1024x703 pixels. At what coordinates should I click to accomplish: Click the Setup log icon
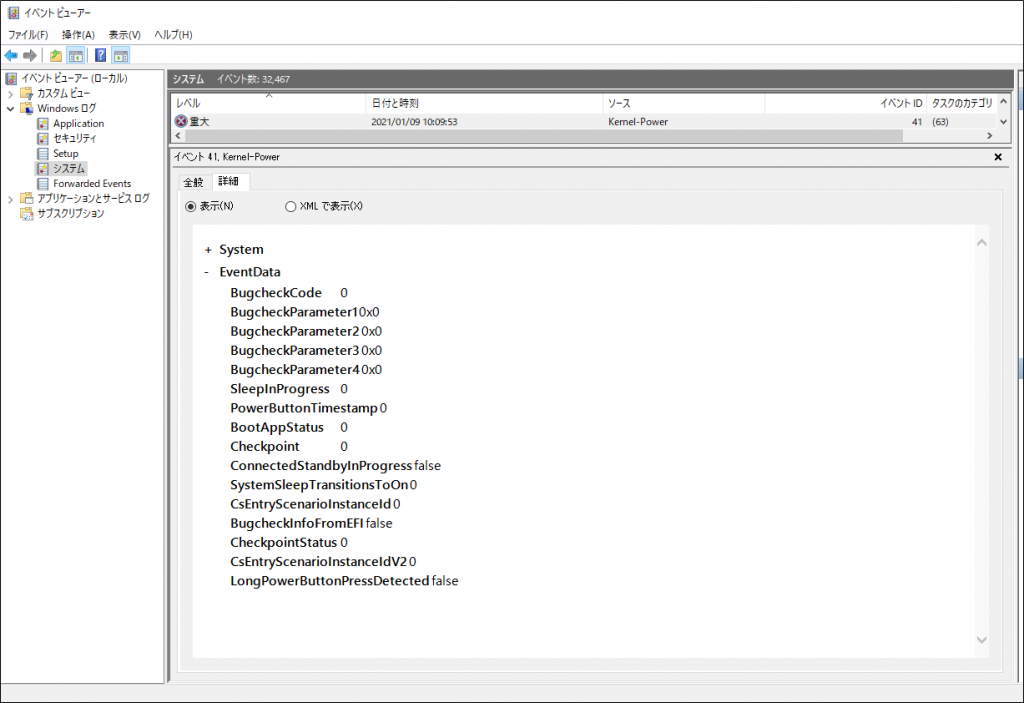click(x=42, y=154)
